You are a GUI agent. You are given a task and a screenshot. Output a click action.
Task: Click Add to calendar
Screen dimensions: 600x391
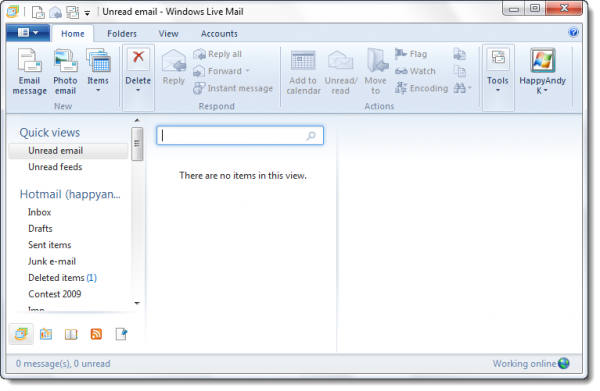pos(303,72)
